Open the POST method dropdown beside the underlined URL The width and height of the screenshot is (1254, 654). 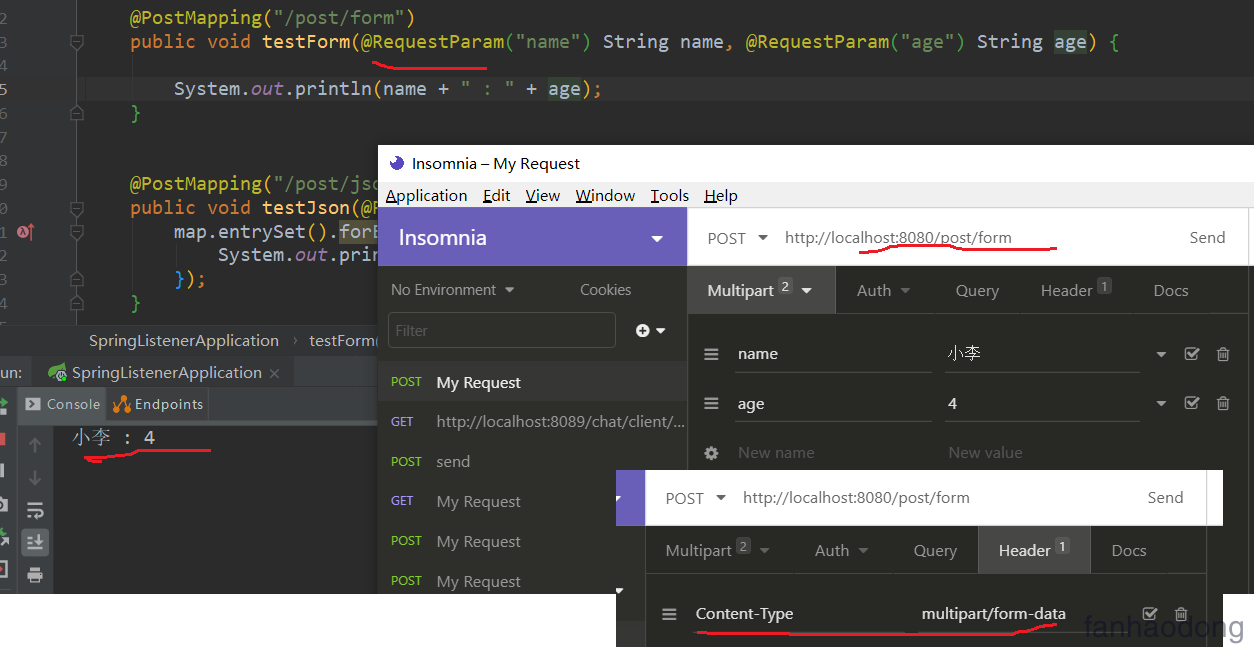[737, 238]
